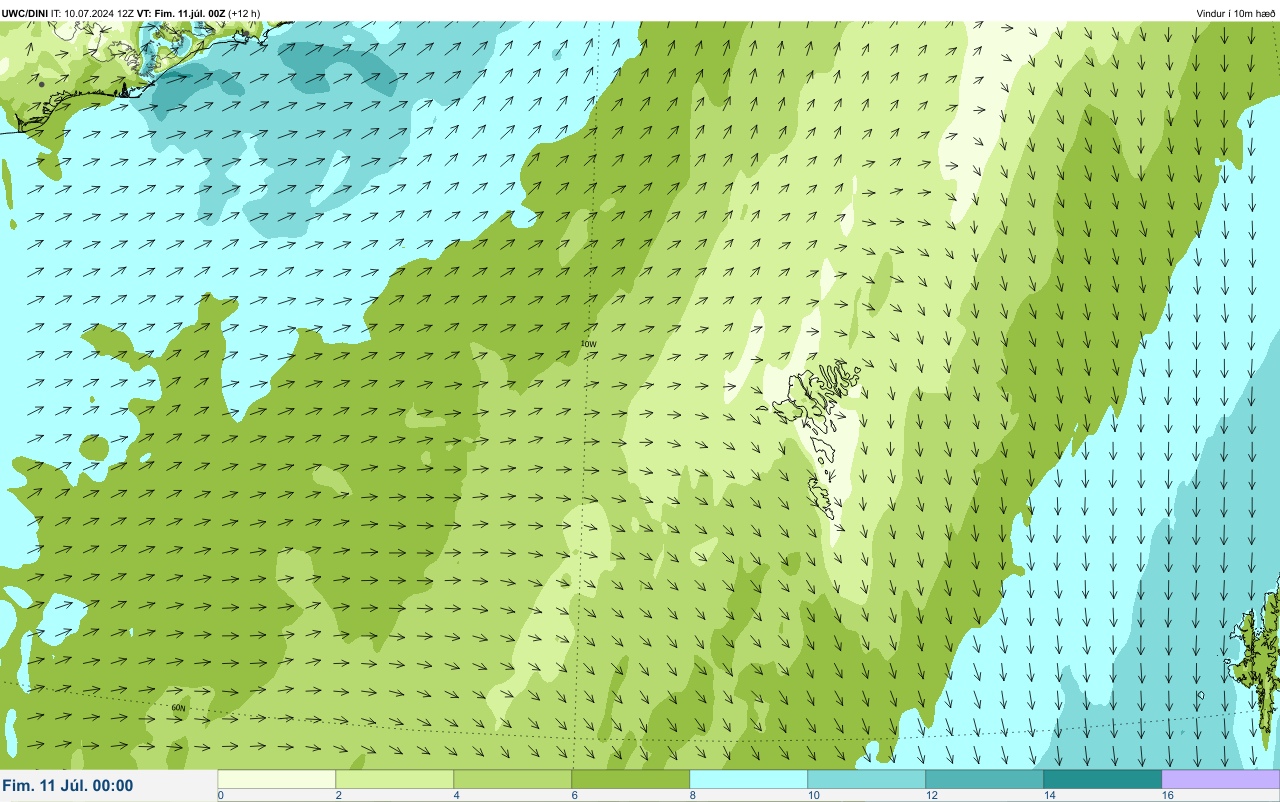
Task: Pick the 6–8 olive green legend swatch
Action: pos(630,779)
